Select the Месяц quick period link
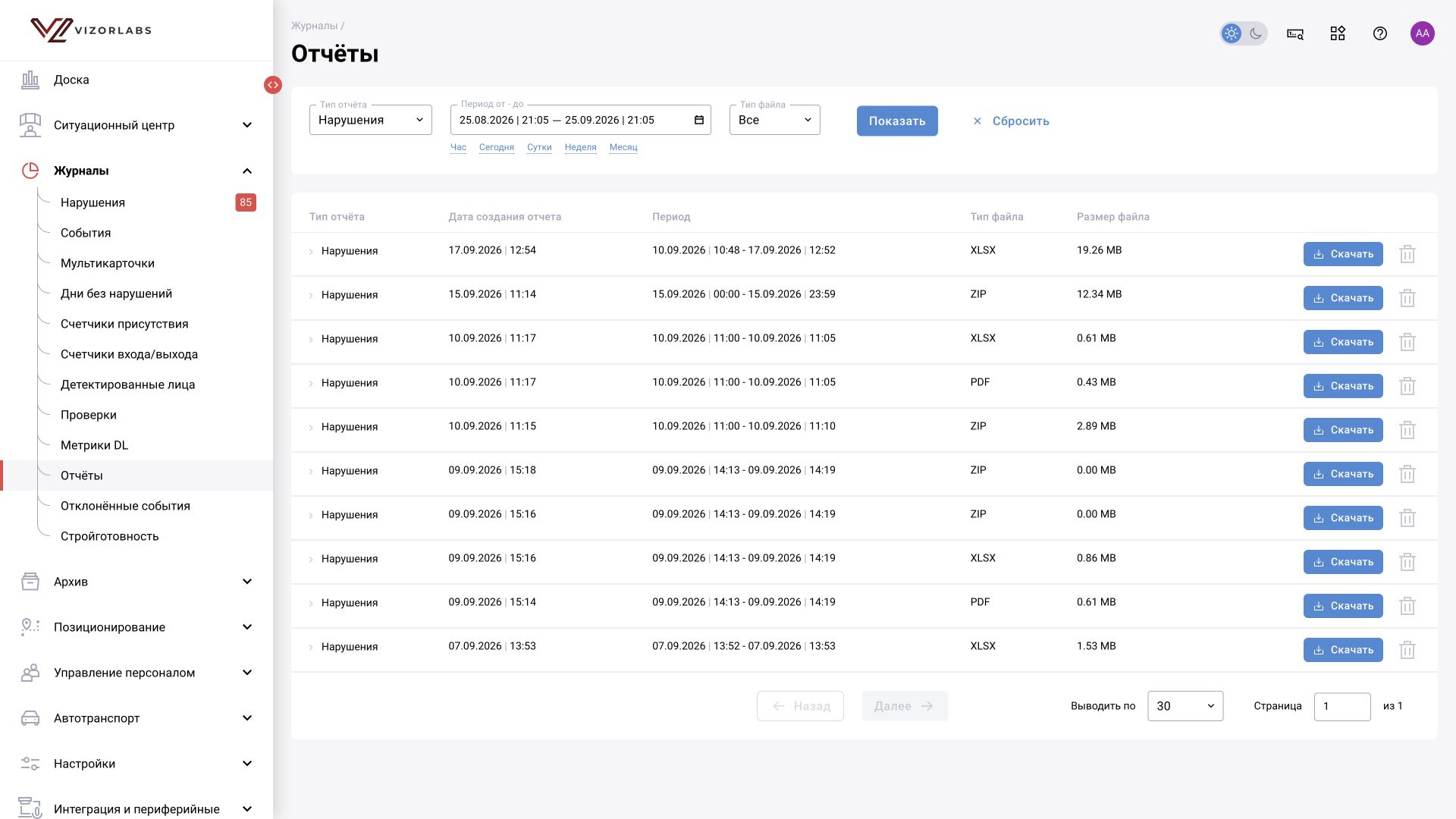 (x=623, y=147)
